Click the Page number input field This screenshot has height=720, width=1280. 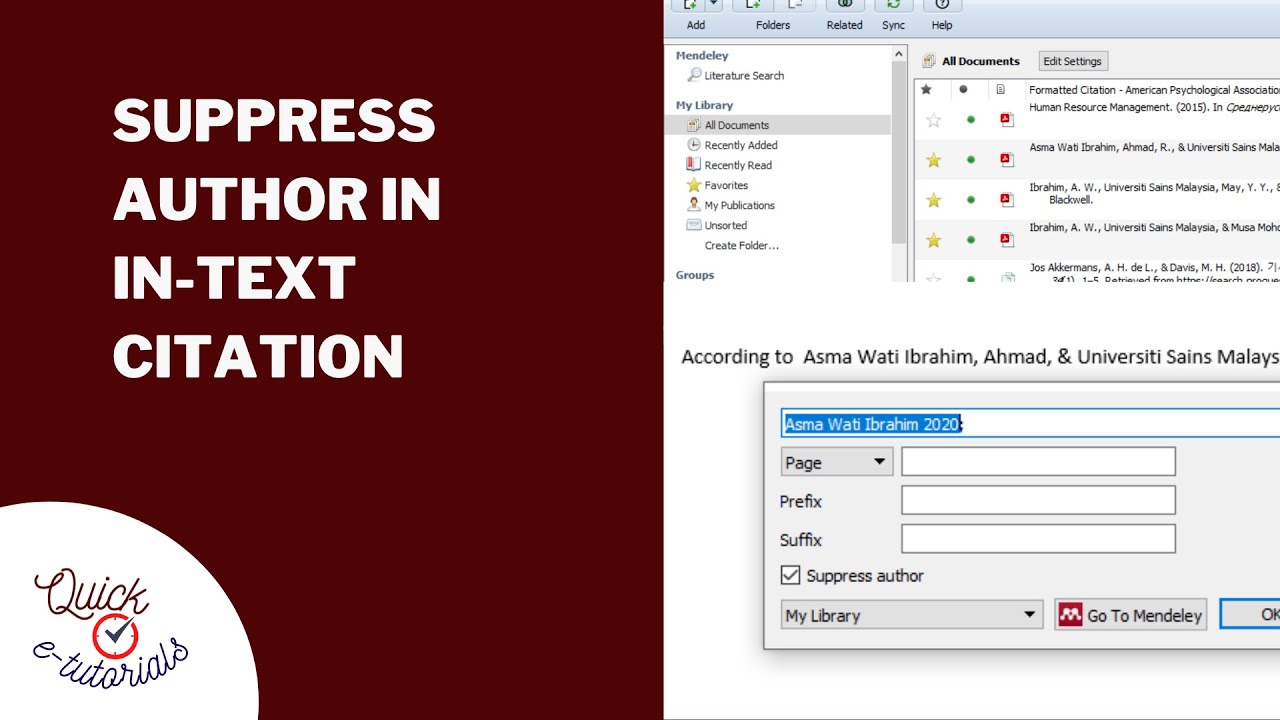pos(1038,462)
